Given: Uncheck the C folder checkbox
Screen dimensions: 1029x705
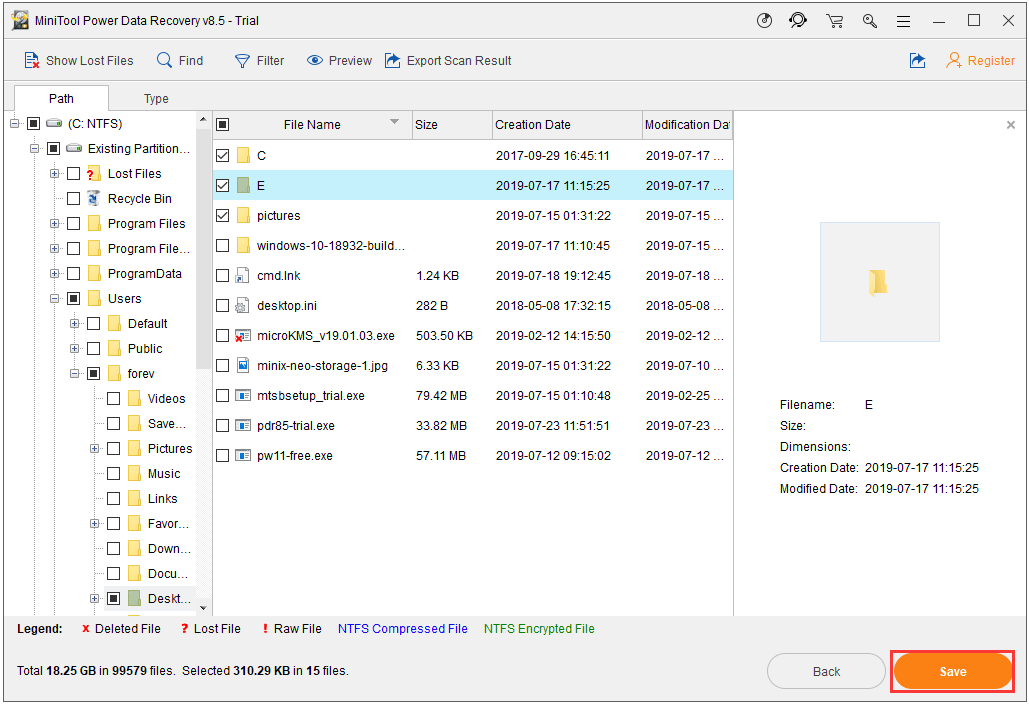Looking at the screenshot, I should click(222, 156).
